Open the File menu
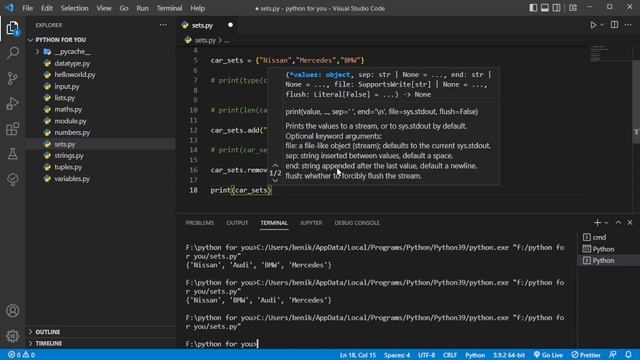The width and height of the screenshot is (640, 360). [27, 8]
